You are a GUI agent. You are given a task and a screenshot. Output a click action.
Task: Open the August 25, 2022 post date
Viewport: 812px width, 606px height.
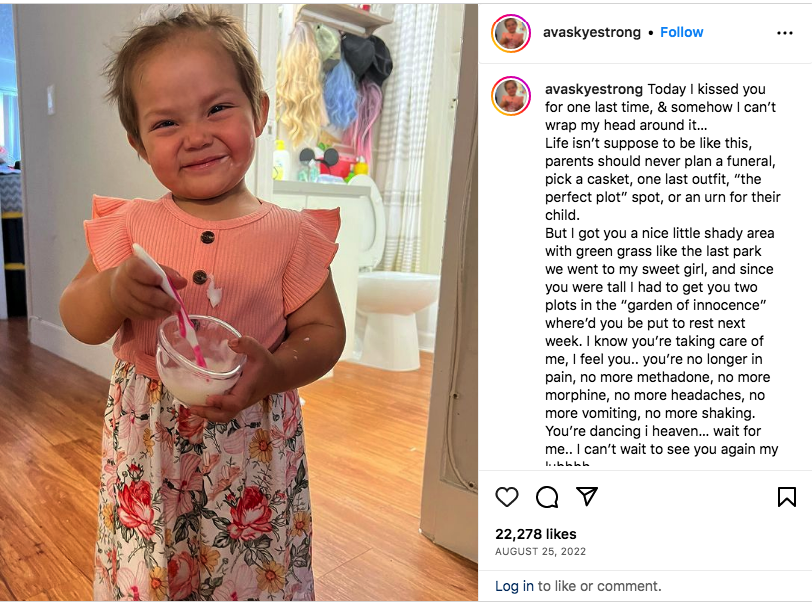click(540, 552)
